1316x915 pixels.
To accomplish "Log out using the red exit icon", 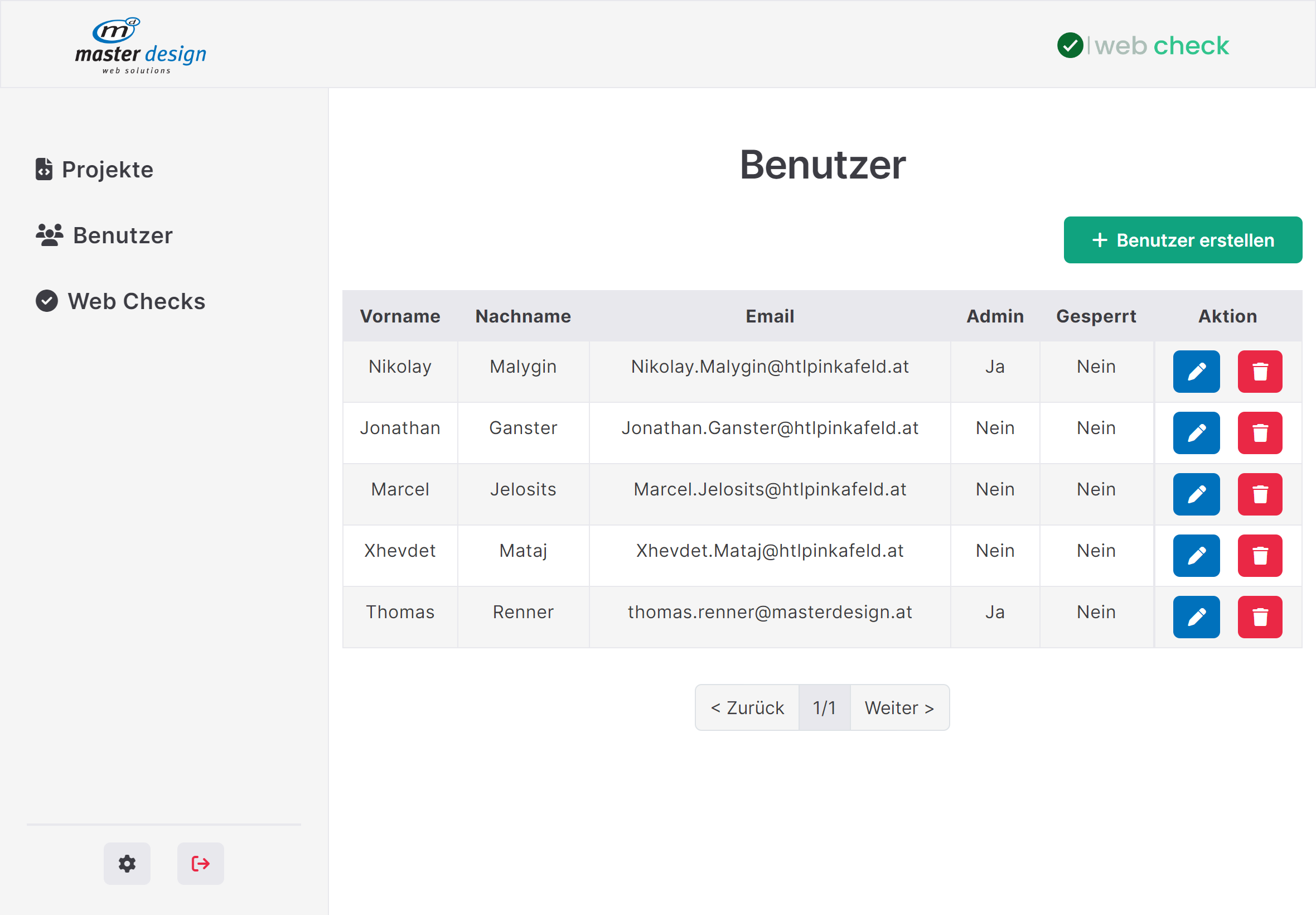I will pos(200,864).
